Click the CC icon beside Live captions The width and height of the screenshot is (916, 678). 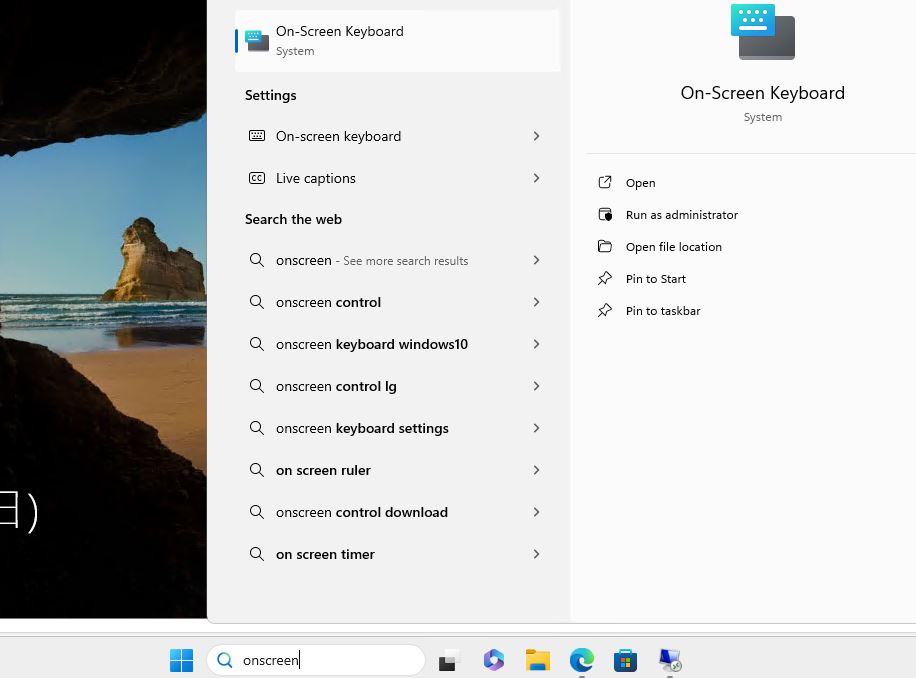(257, 178)
